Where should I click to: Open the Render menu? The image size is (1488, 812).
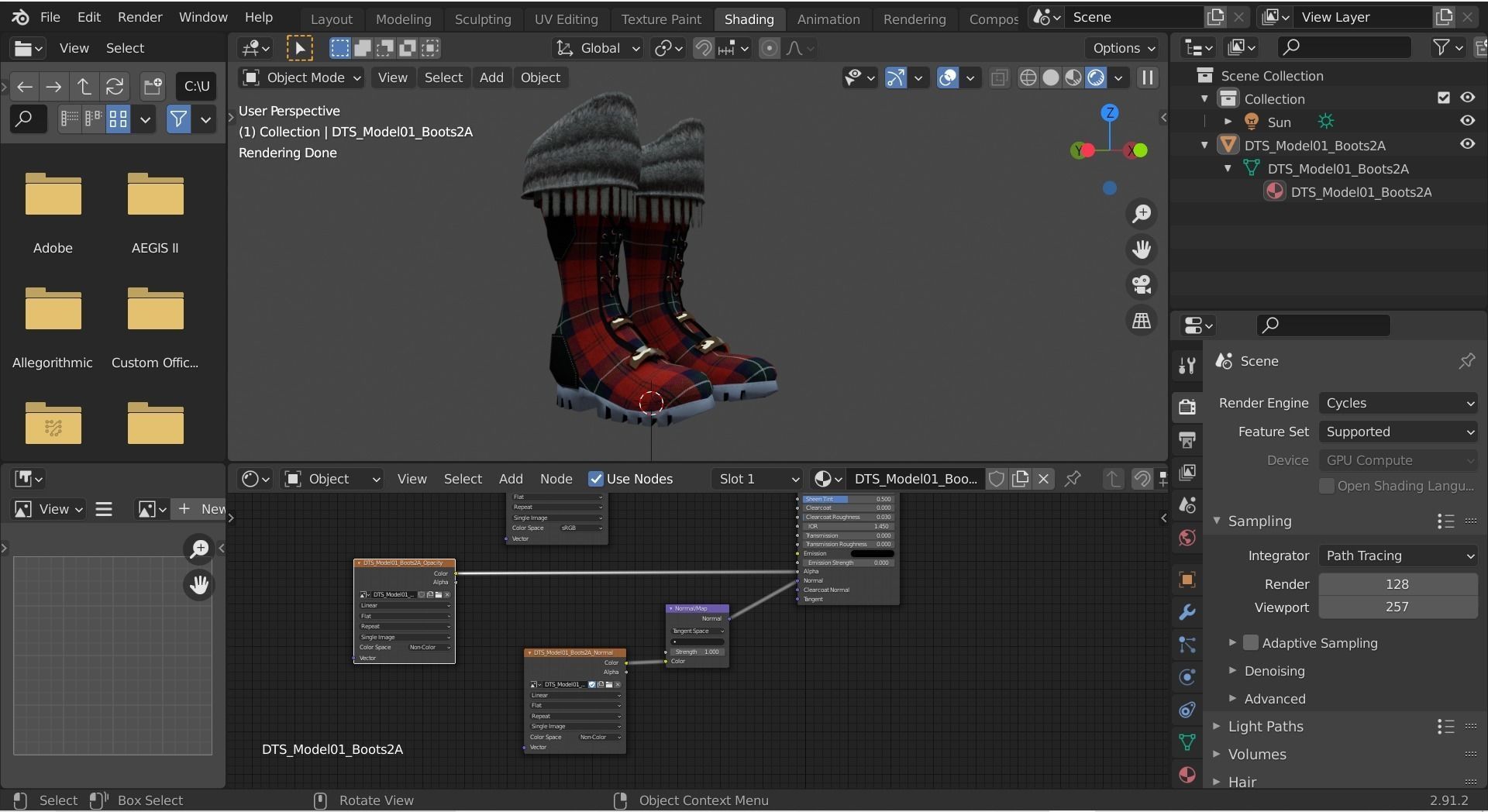tap(139, 17)
